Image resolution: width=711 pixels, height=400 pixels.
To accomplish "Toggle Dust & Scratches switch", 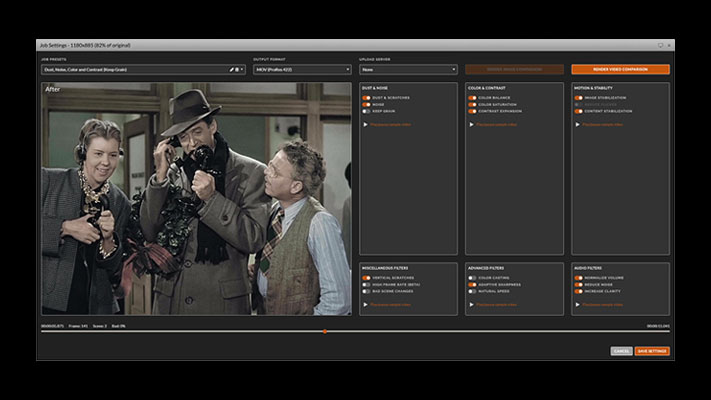I will (366, 98).
